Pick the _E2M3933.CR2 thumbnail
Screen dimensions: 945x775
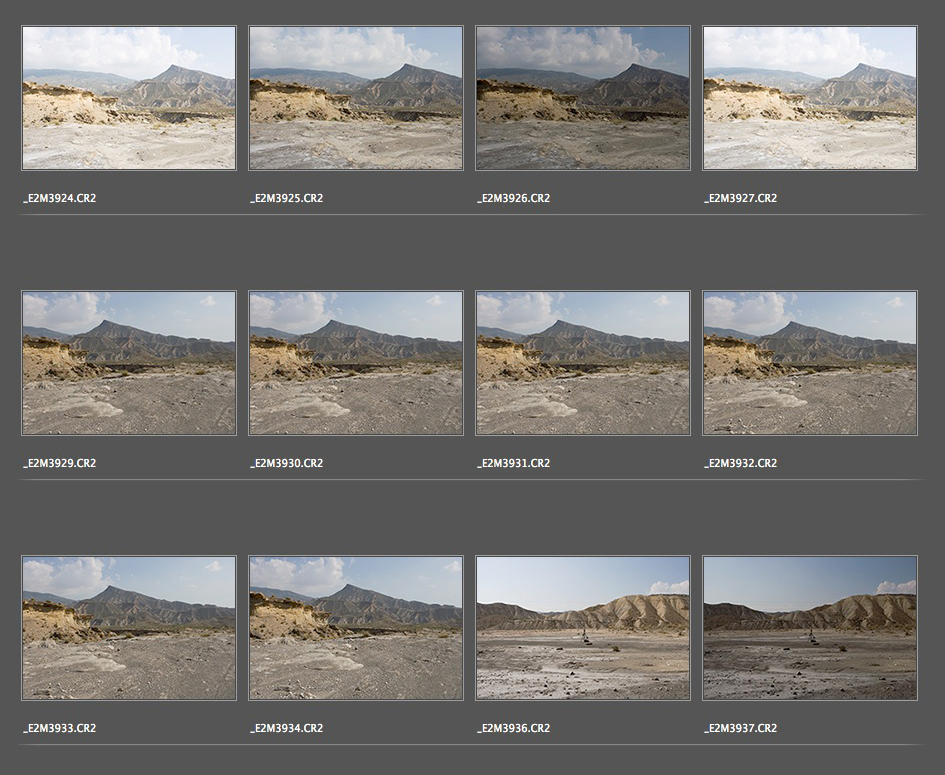(x=129, y=628)
